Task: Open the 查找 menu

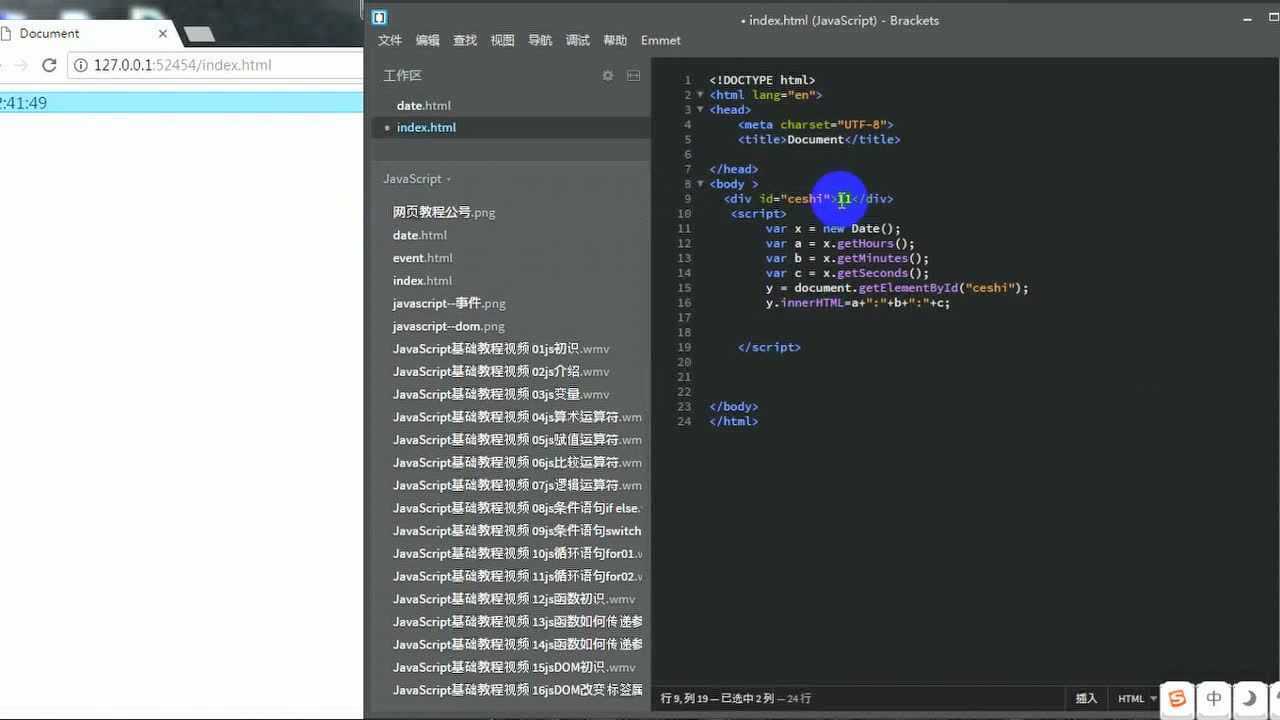Action: pyautogui.click(x=465, y=40)
